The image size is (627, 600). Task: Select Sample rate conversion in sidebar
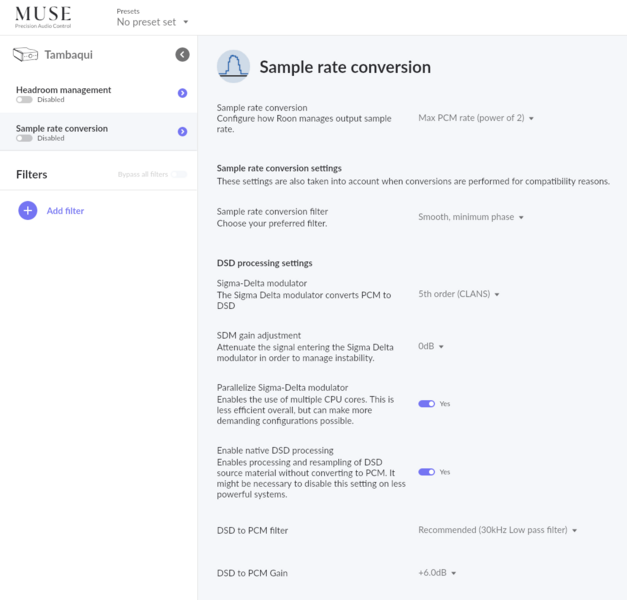click(x=62, y=129)
